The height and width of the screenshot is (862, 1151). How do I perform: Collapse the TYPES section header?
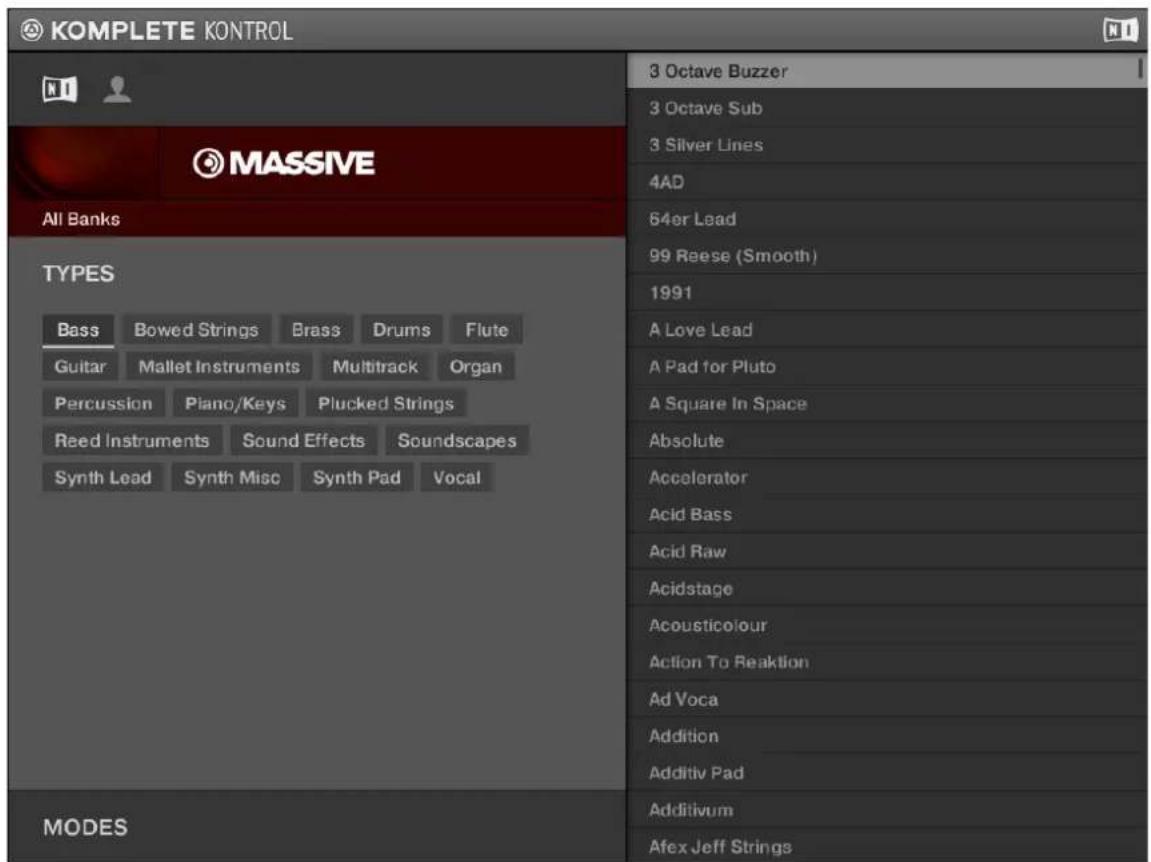click(79, 274)
